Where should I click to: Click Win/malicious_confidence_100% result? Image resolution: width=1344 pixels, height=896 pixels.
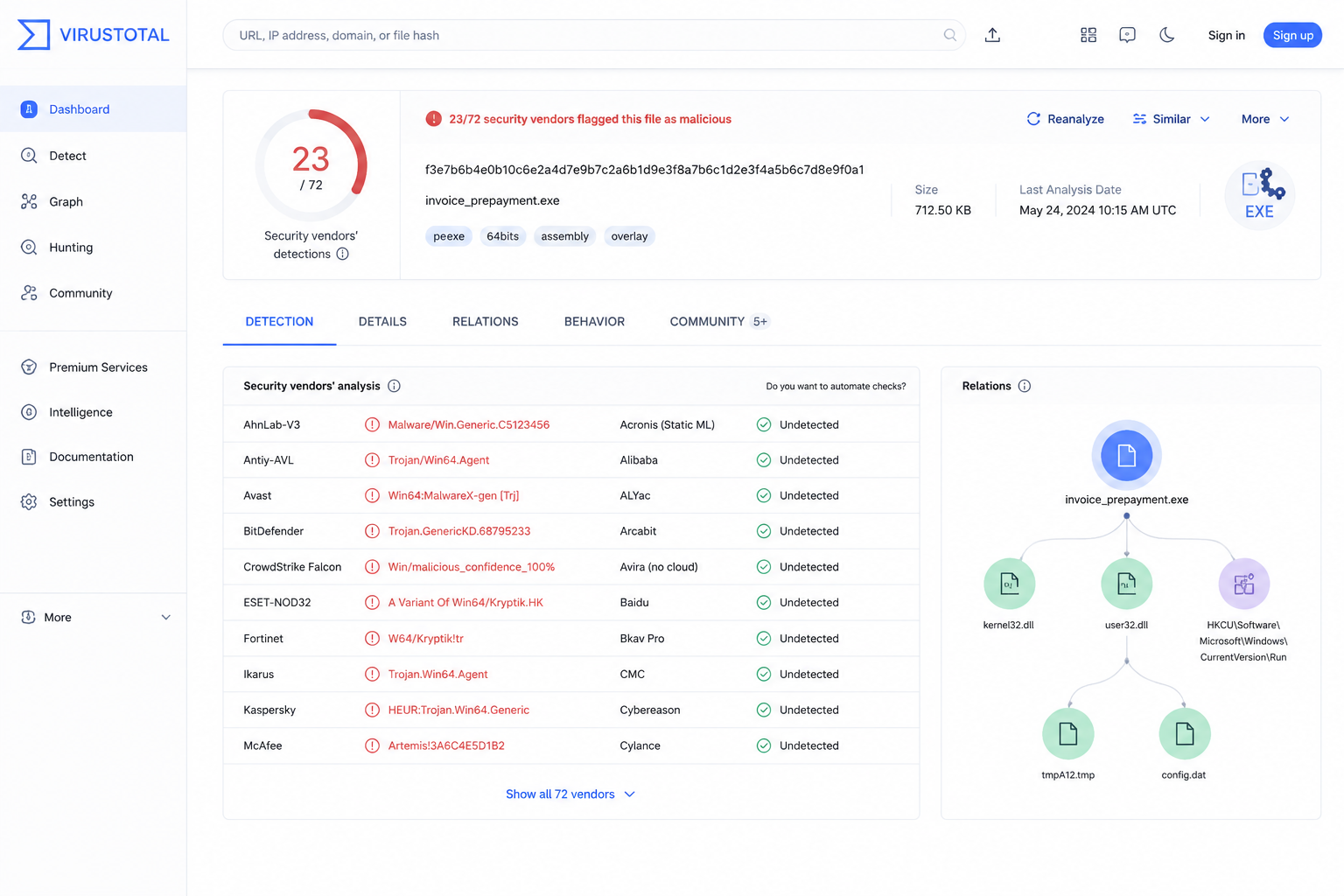[x=472, y=567]
